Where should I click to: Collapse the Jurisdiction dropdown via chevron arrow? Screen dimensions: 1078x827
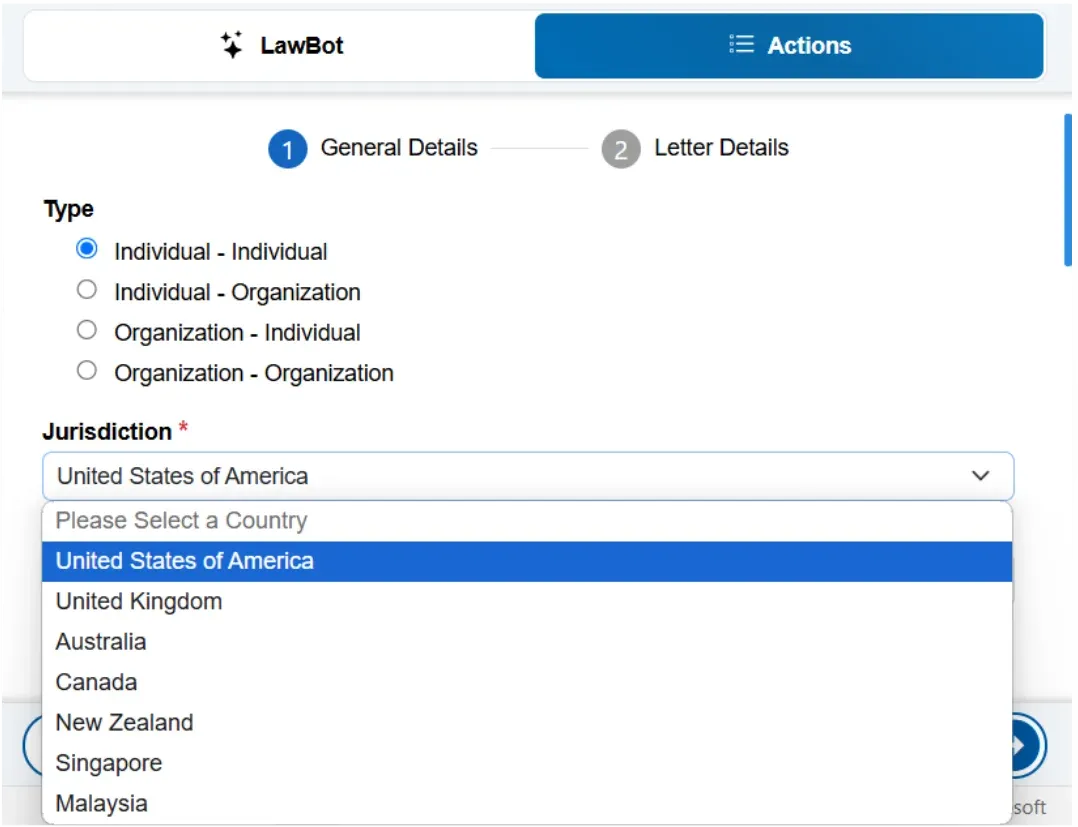(980, 476)
